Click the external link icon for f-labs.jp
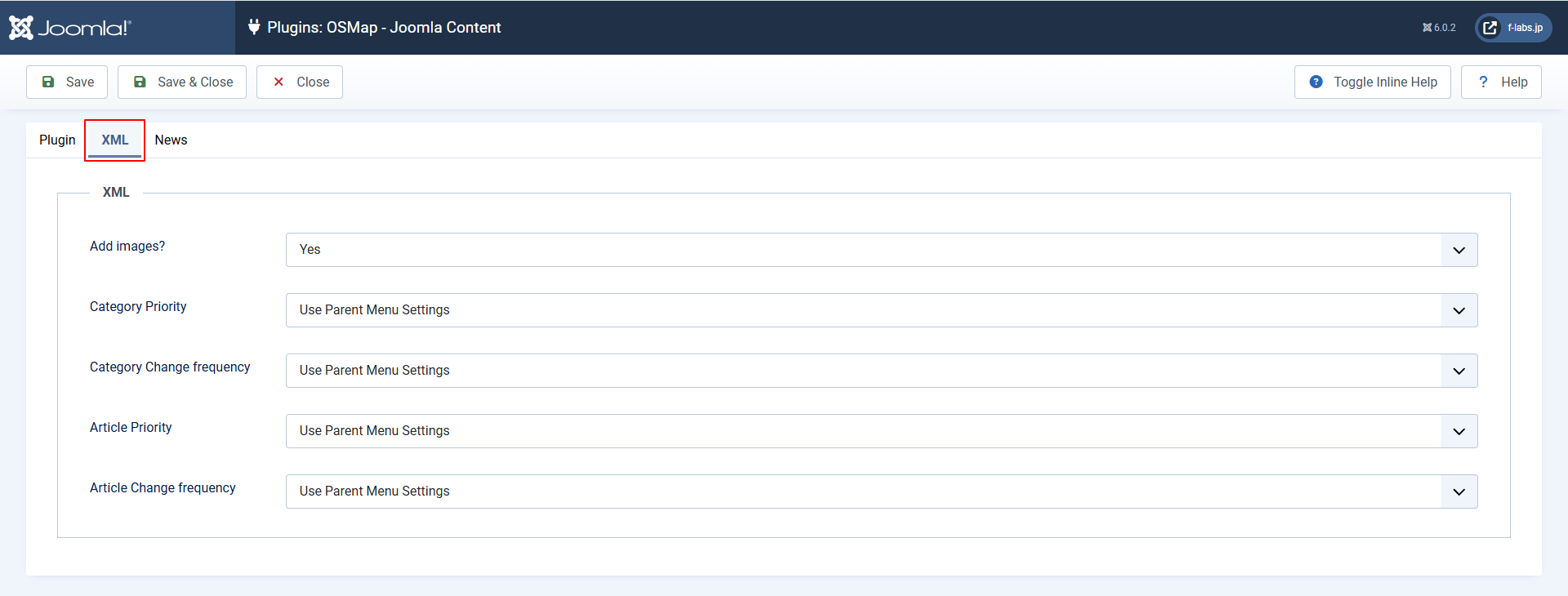The height and width of the screenshot is (596, 1568). (1490, 28)
